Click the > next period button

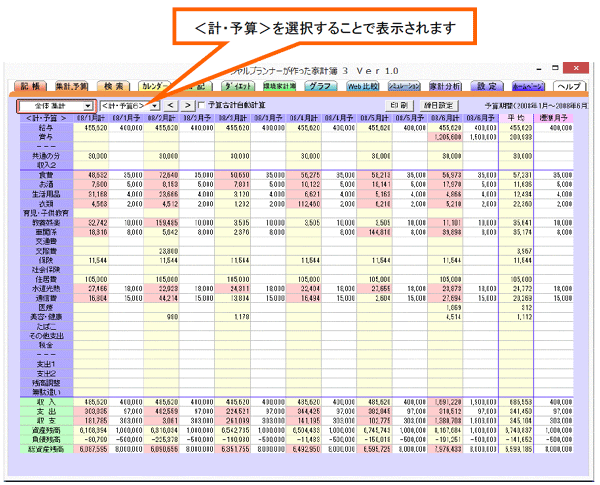click(x=187, y=105)
